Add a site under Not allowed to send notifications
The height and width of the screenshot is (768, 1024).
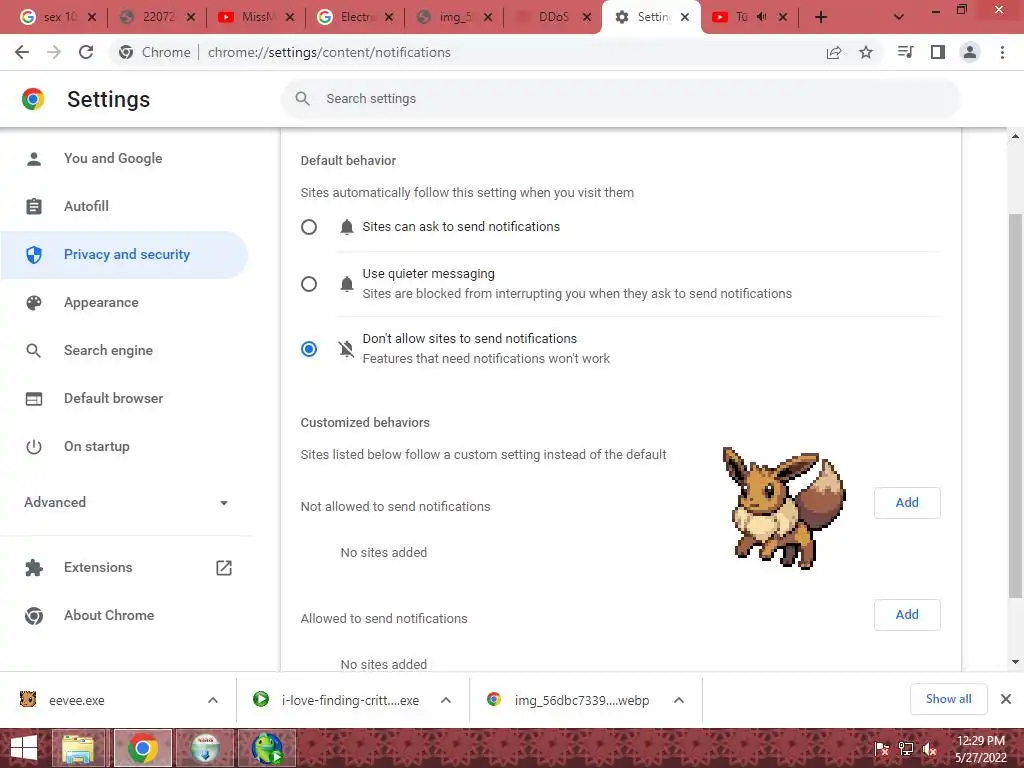(907, 503)
